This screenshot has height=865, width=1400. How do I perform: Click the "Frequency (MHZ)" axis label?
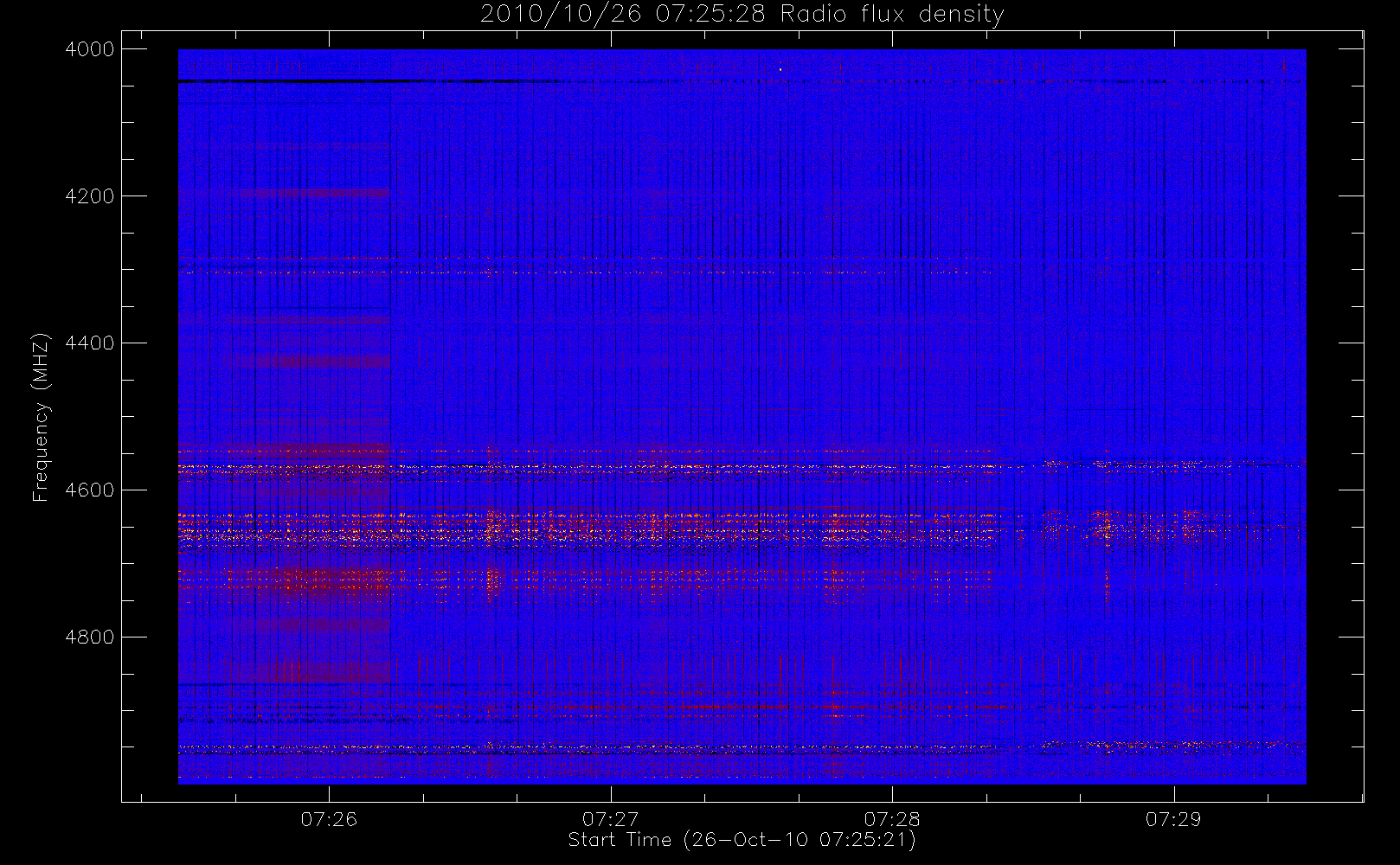click(x=41, y=417)
